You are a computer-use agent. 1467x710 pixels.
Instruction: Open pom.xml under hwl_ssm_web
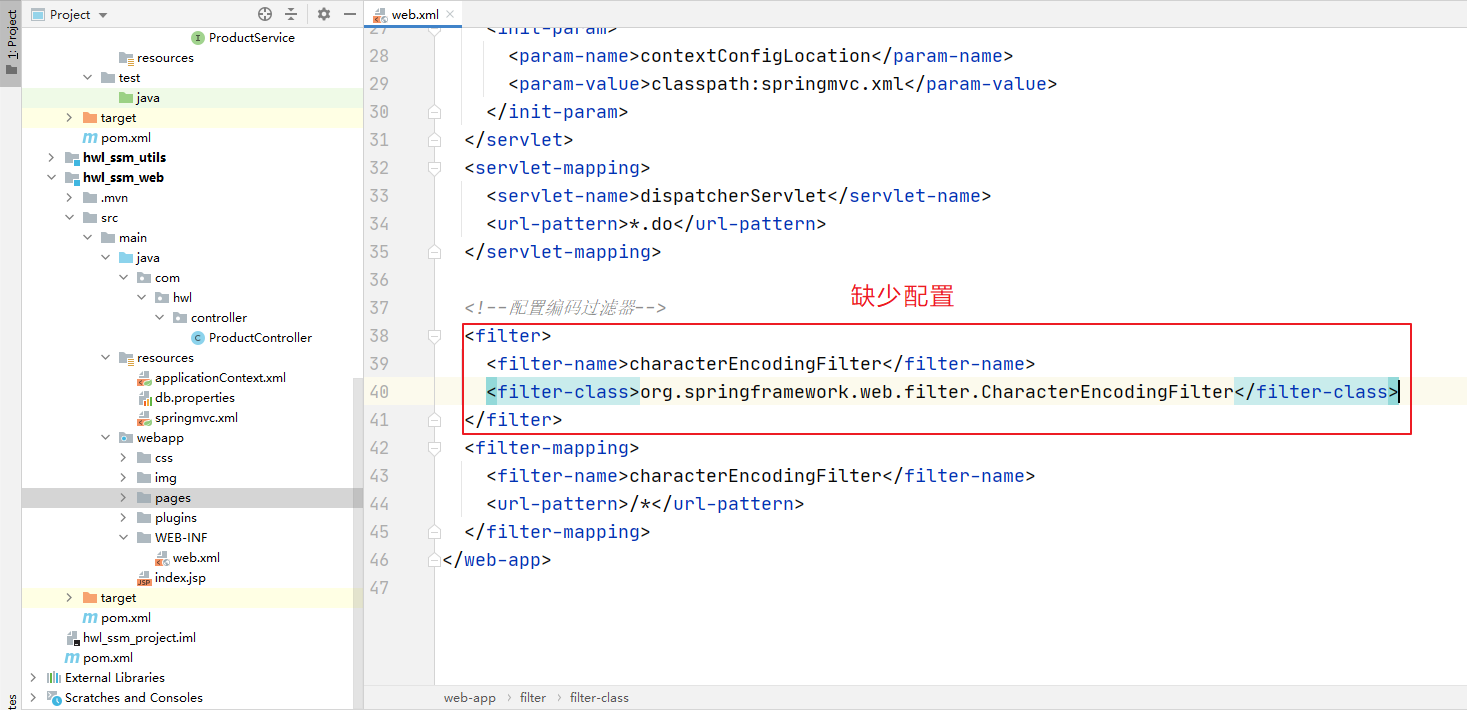[125, 617]
